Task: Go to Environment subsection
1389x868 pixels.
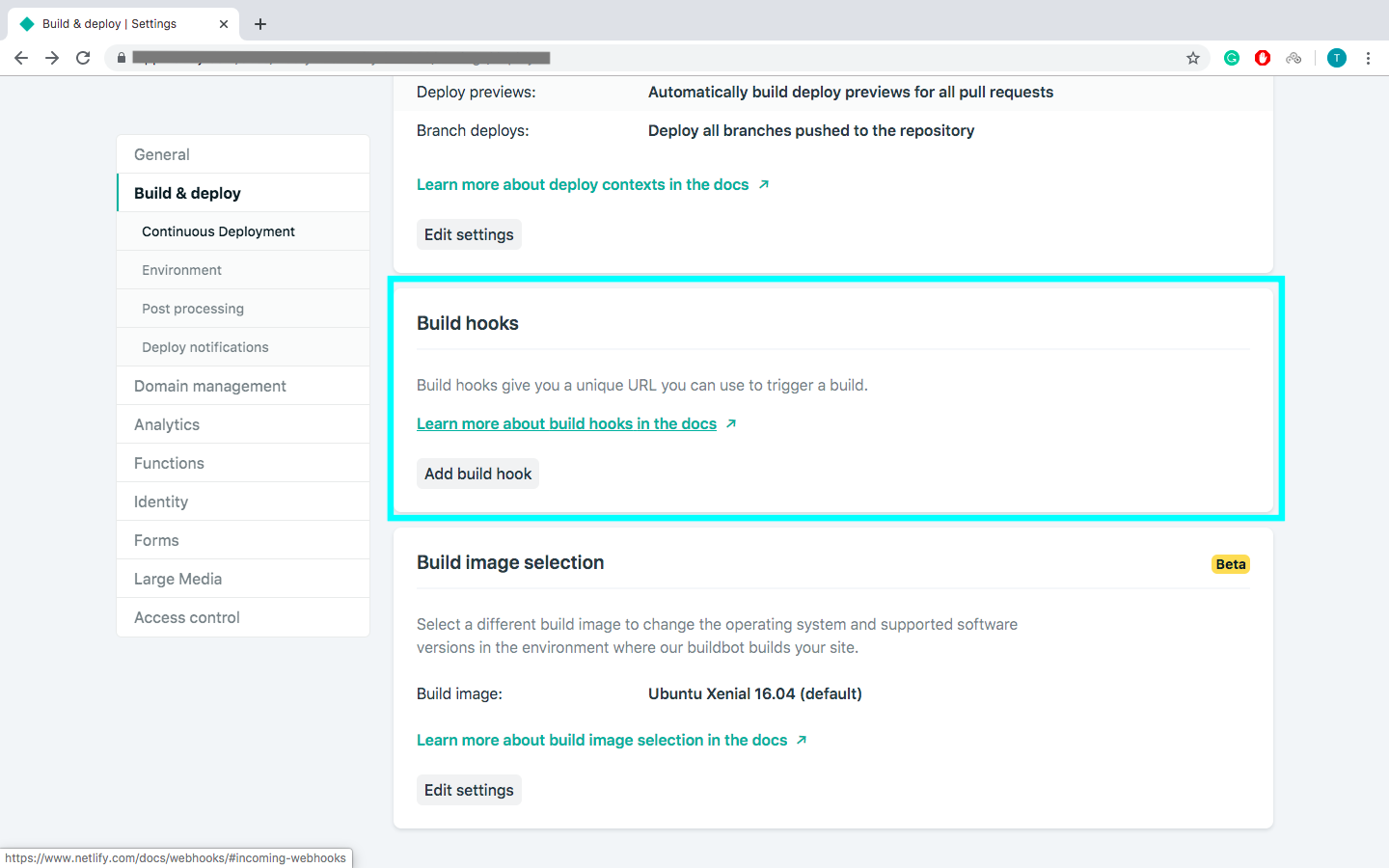Action: pos(181,270)
